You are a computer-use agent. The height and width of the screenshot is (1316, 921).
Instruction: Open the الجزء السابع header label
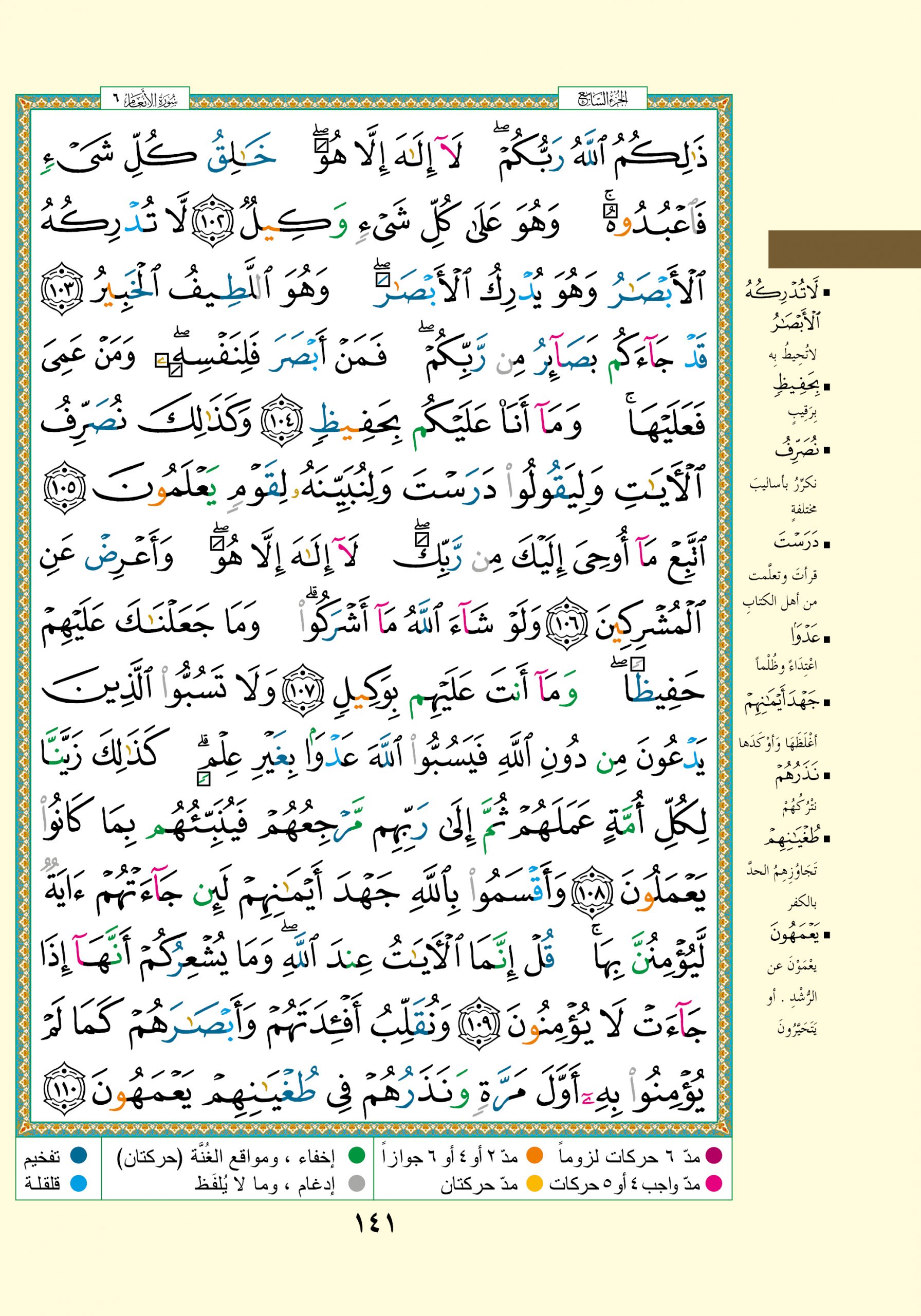[602, 100]
